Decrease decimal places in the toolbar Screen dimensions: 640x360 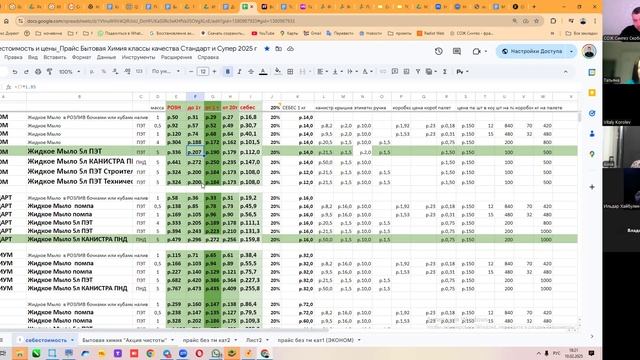(x=116, y=72)
